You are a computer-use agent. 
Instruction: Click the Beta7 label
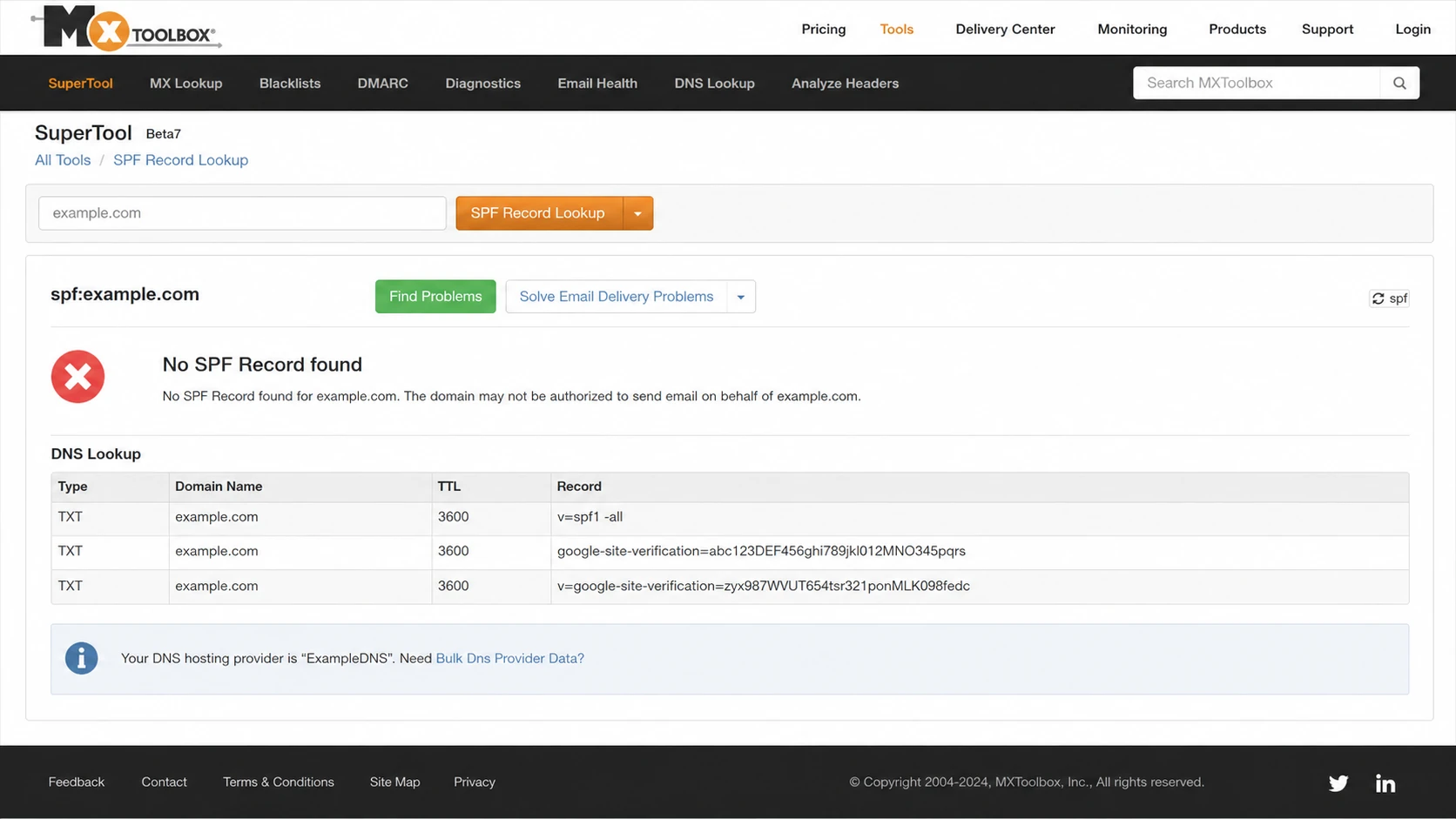164,134
